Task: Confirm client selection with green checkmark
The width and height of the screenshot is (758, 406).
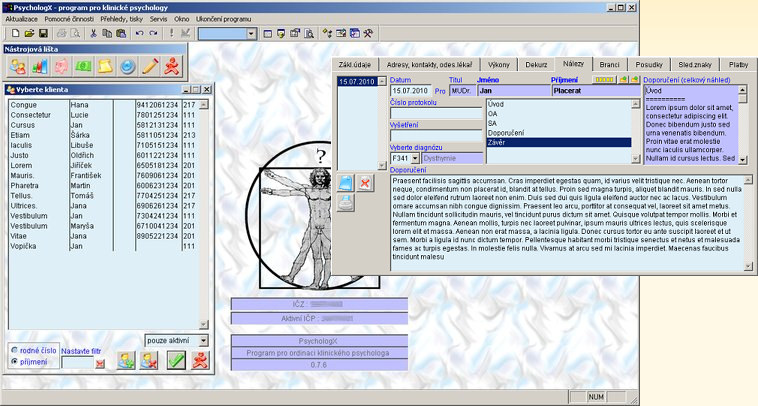Action: [176, 361]
